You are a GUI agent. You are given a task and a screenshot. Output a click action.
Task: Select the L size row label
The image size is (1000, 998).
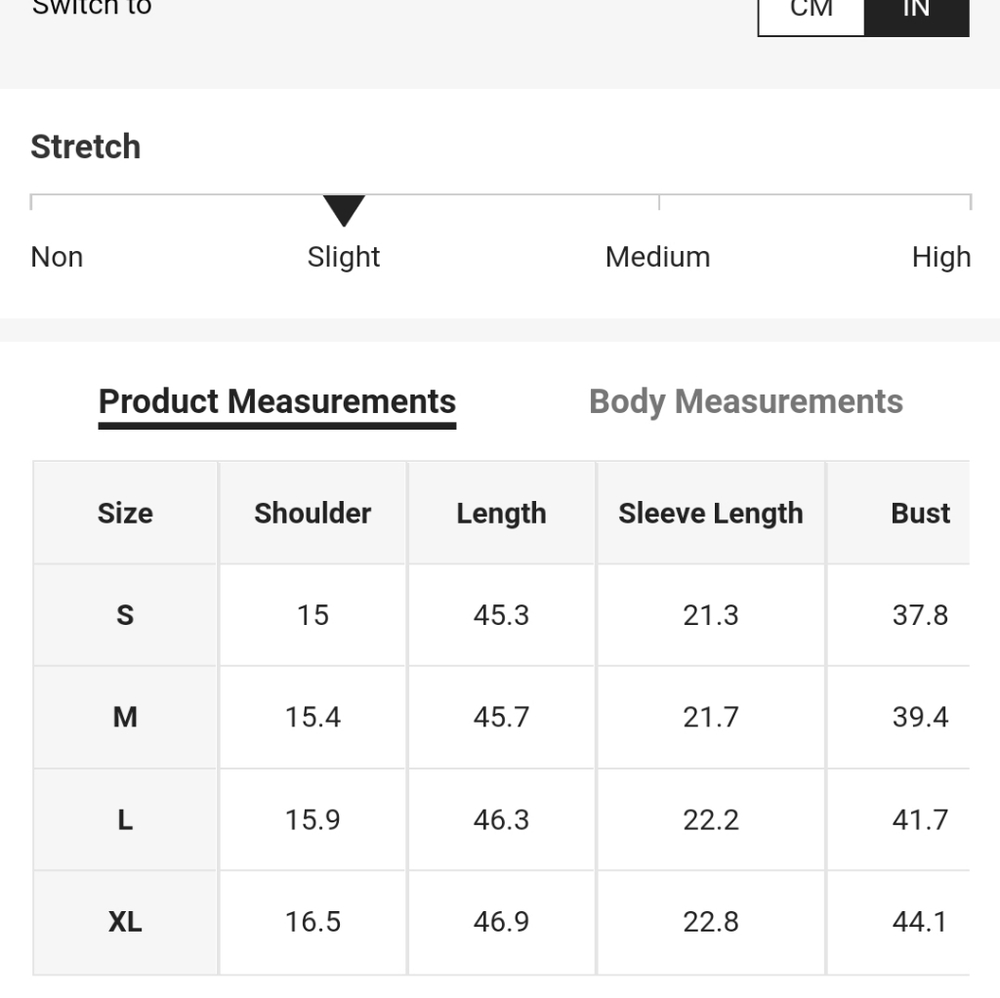(x=125, y=819)
